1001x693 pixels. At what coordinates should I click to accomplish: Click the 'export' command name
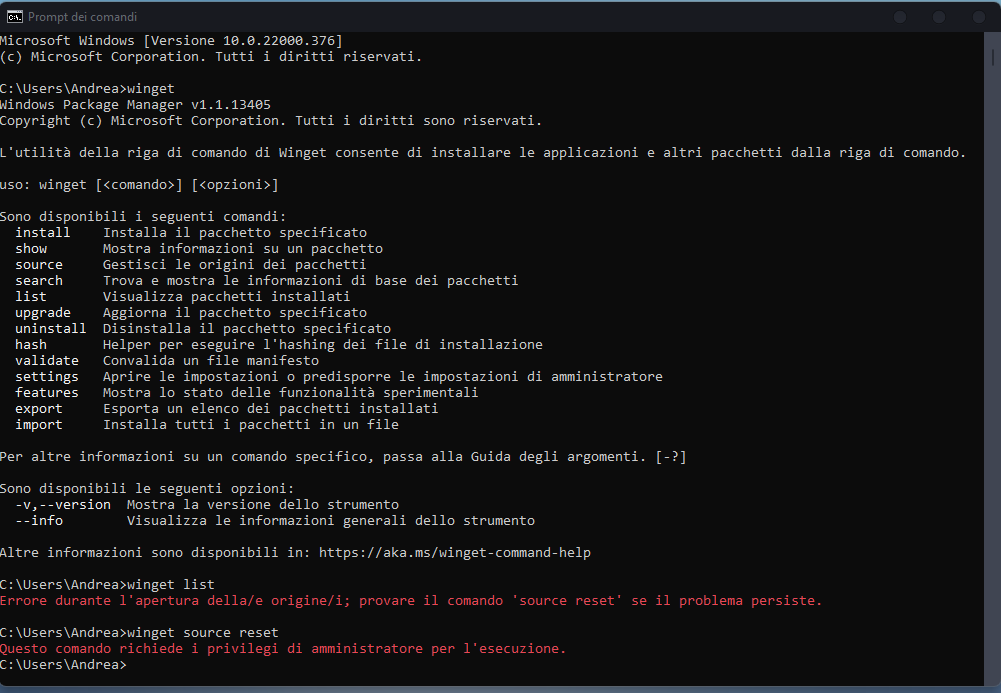[x=39, y=408]
